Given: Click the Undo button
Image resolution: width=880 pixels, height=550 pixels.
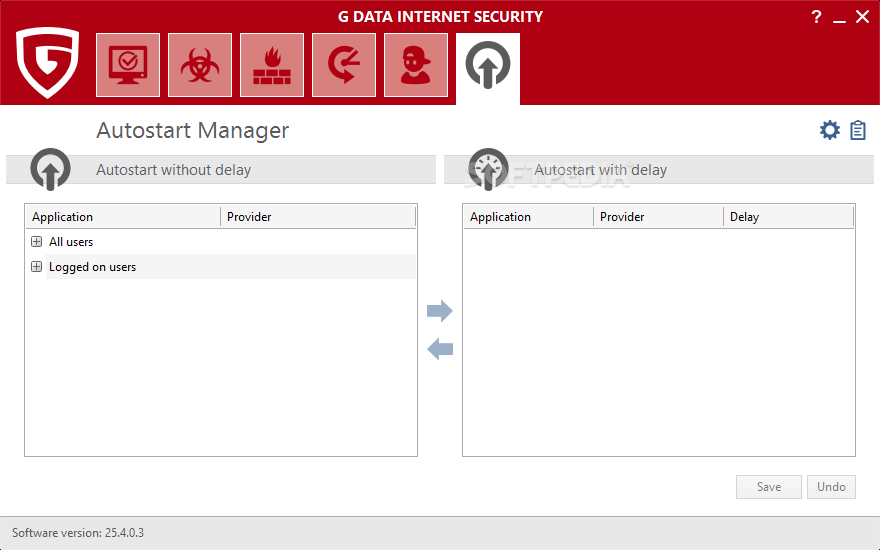Looking at the screenshot, I should pos(831,487).
